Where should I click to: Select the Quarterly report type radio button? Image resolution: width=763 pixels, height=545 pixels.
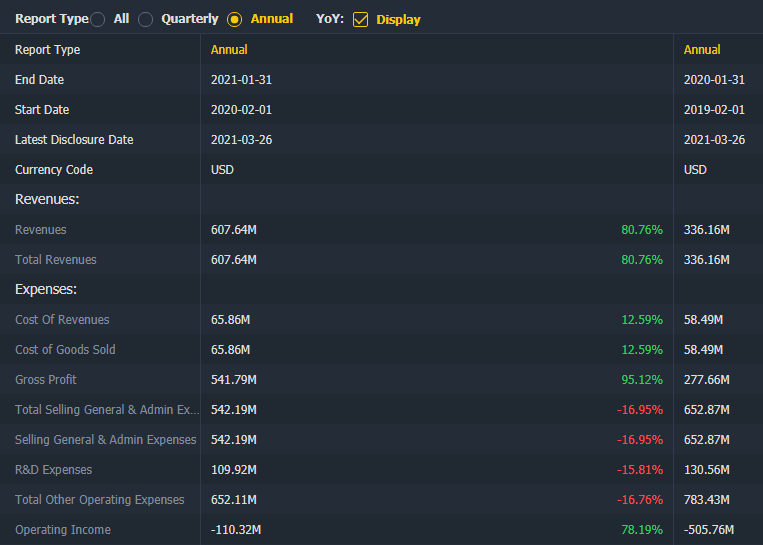coord(145,19)
